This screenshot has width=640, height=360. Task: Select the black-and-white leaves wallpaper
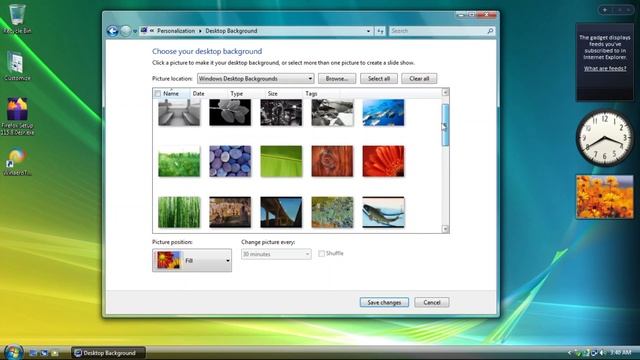tap(230, 112)
